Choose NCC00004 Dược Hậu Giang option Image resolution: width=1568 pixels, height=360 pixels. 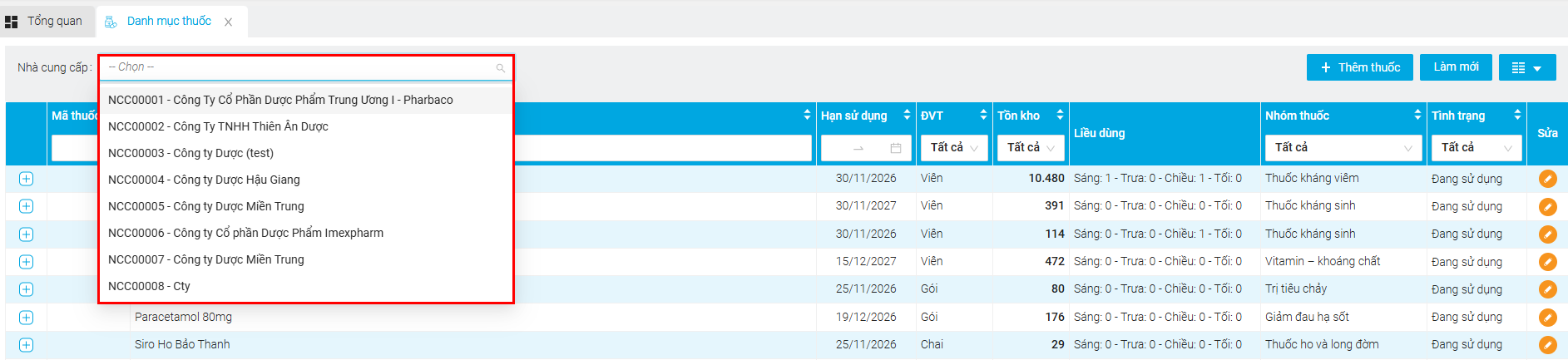[305, 180]
